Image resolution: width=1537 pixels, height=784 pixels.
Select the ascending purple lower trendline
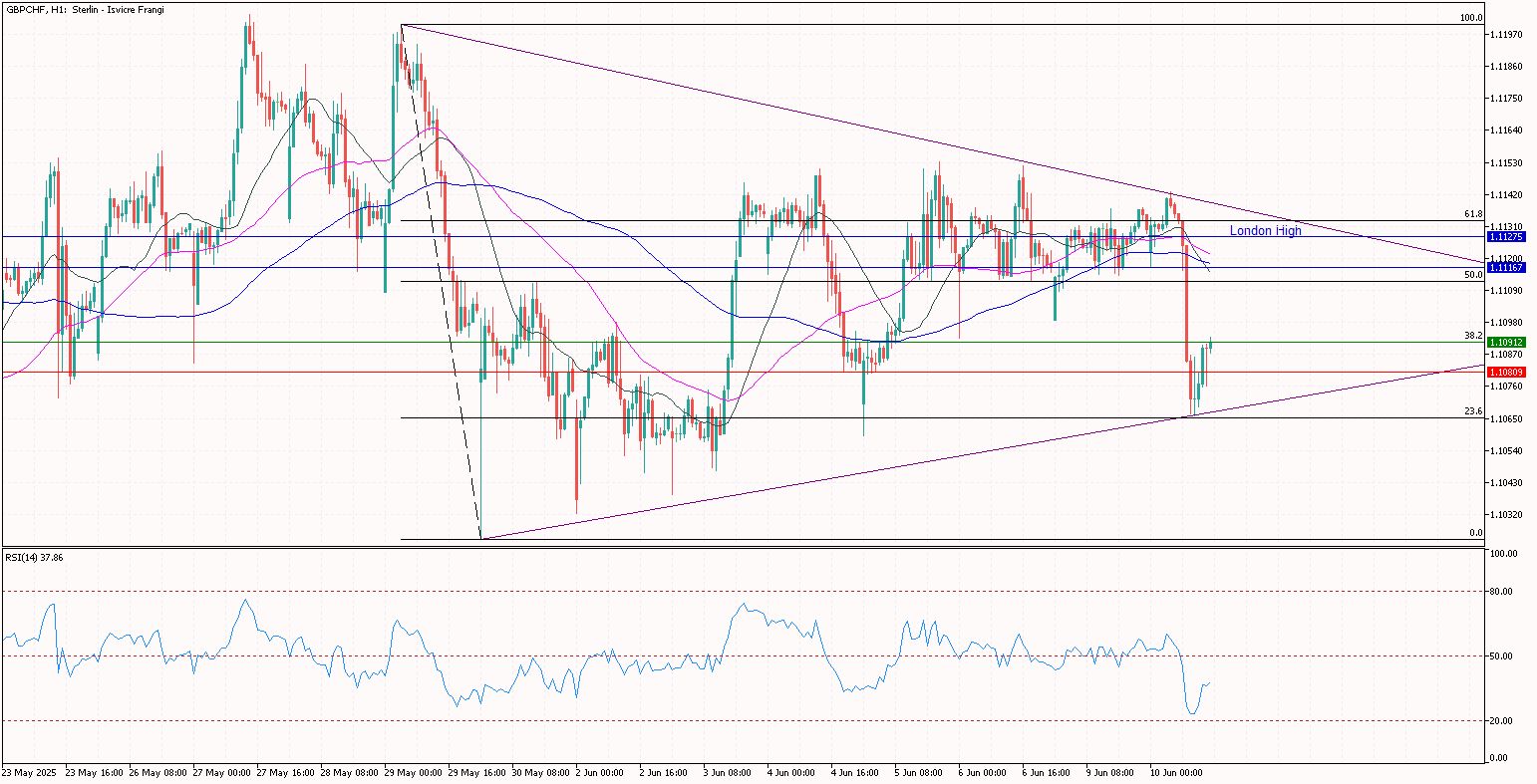(x=983, y=452)
